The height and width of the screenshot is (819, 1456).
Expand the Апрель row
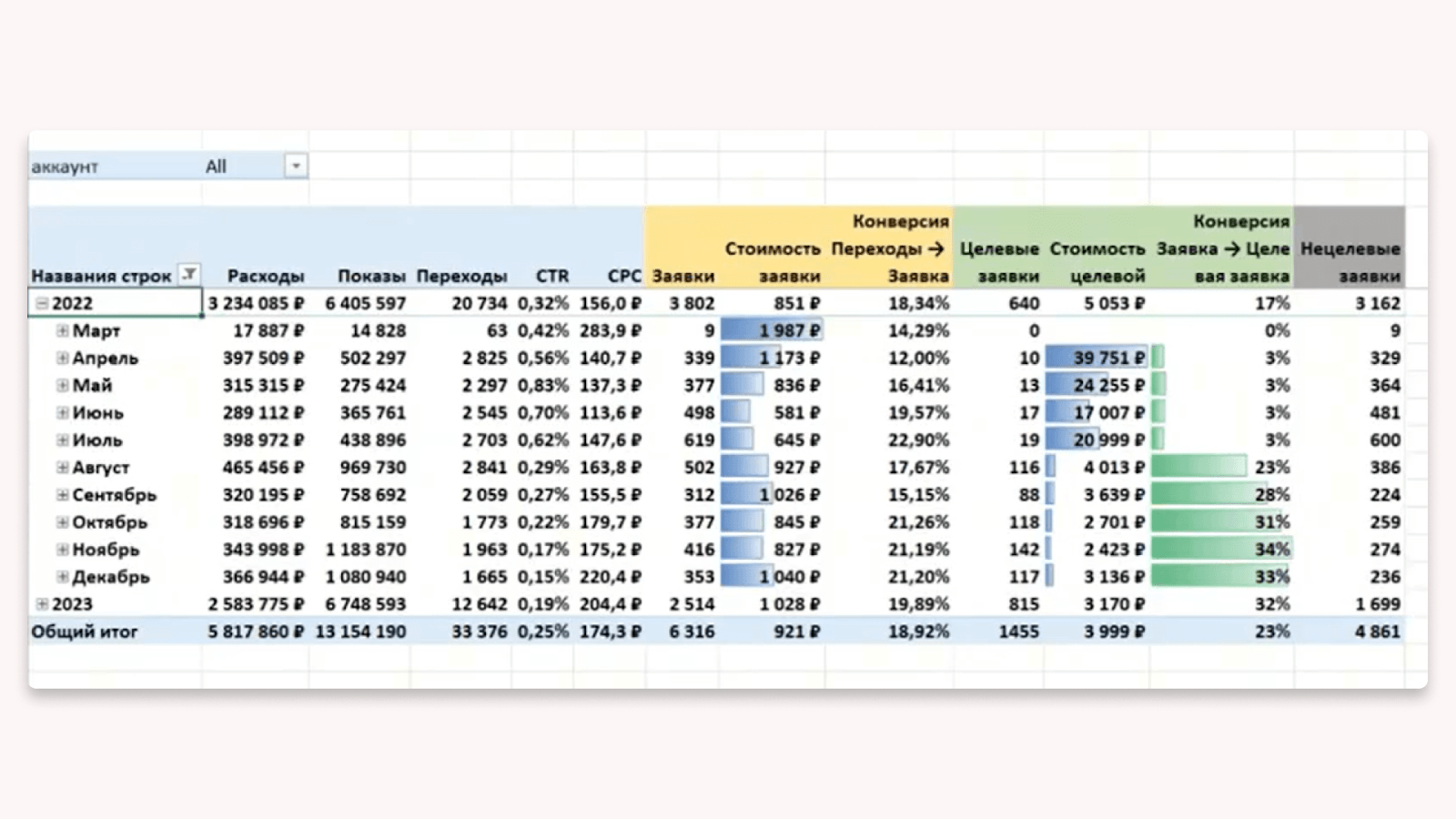[62, 358]
